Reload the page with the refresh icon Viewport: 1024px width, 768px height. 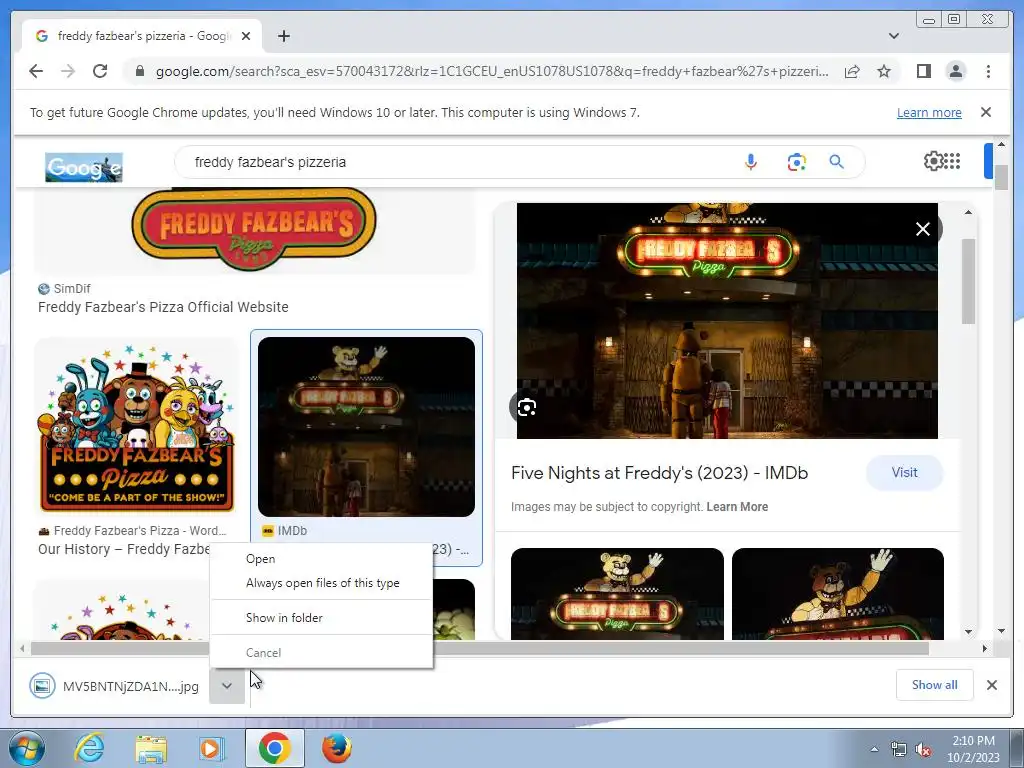[x=100, y=71]
